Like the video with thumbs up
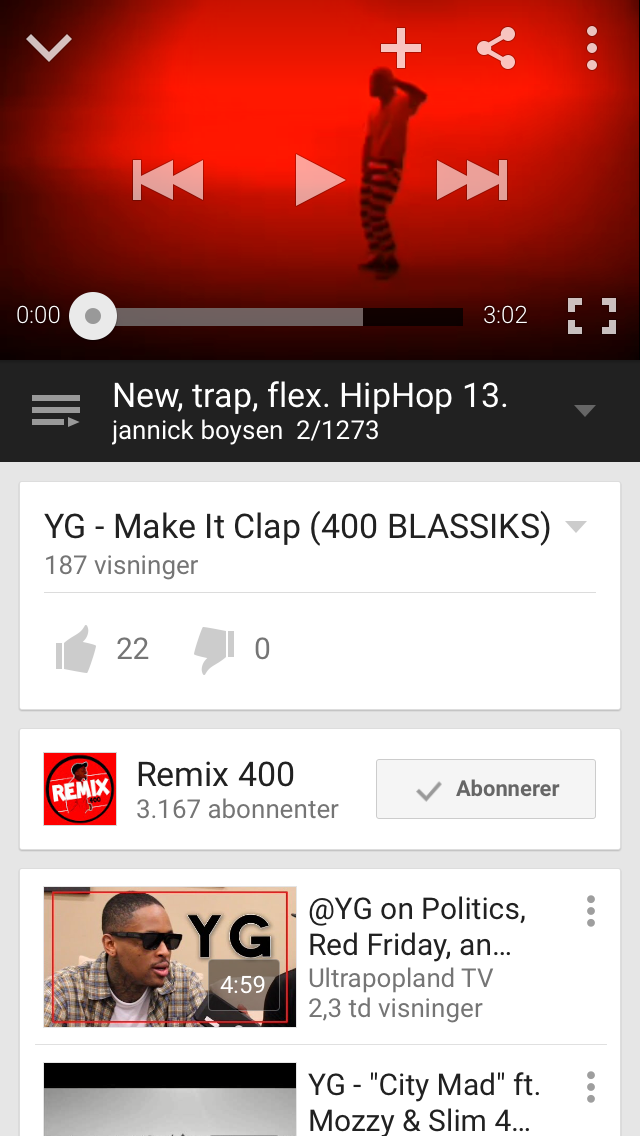Image resolution: width=640 pixels, height=1136 pixels. (x=76, y=648)
